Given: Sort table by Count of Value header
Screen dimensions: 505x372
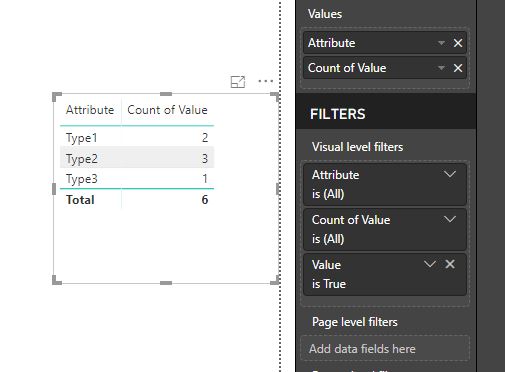Looking at the screenshot, I should tap(167, 110).
